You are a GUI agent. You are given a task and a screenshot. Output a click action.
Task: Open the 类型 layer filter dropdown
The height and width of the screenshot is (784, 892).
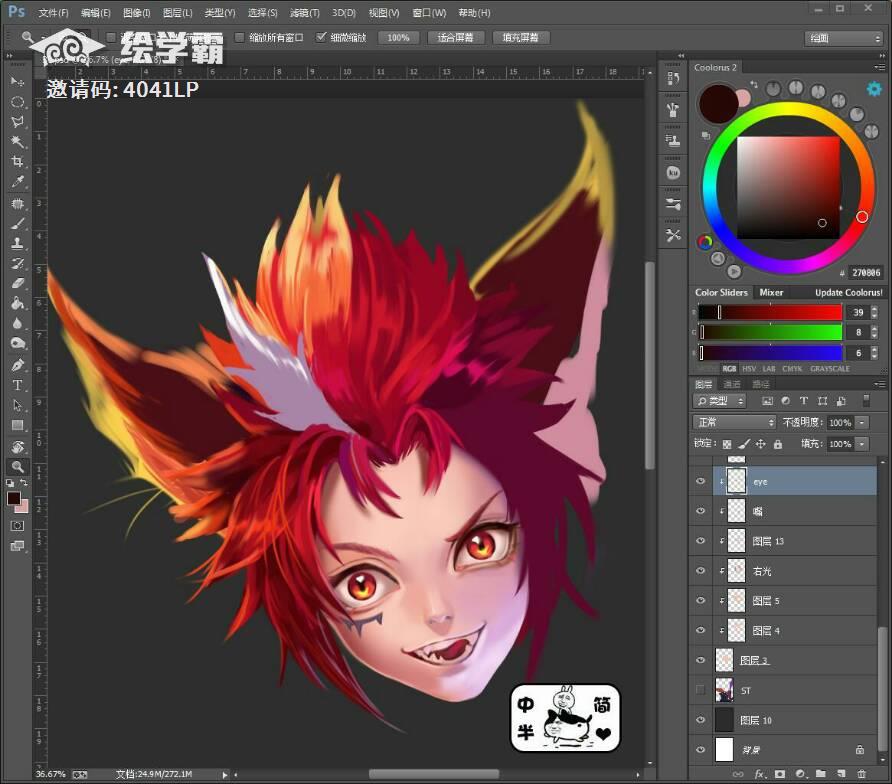720,401
